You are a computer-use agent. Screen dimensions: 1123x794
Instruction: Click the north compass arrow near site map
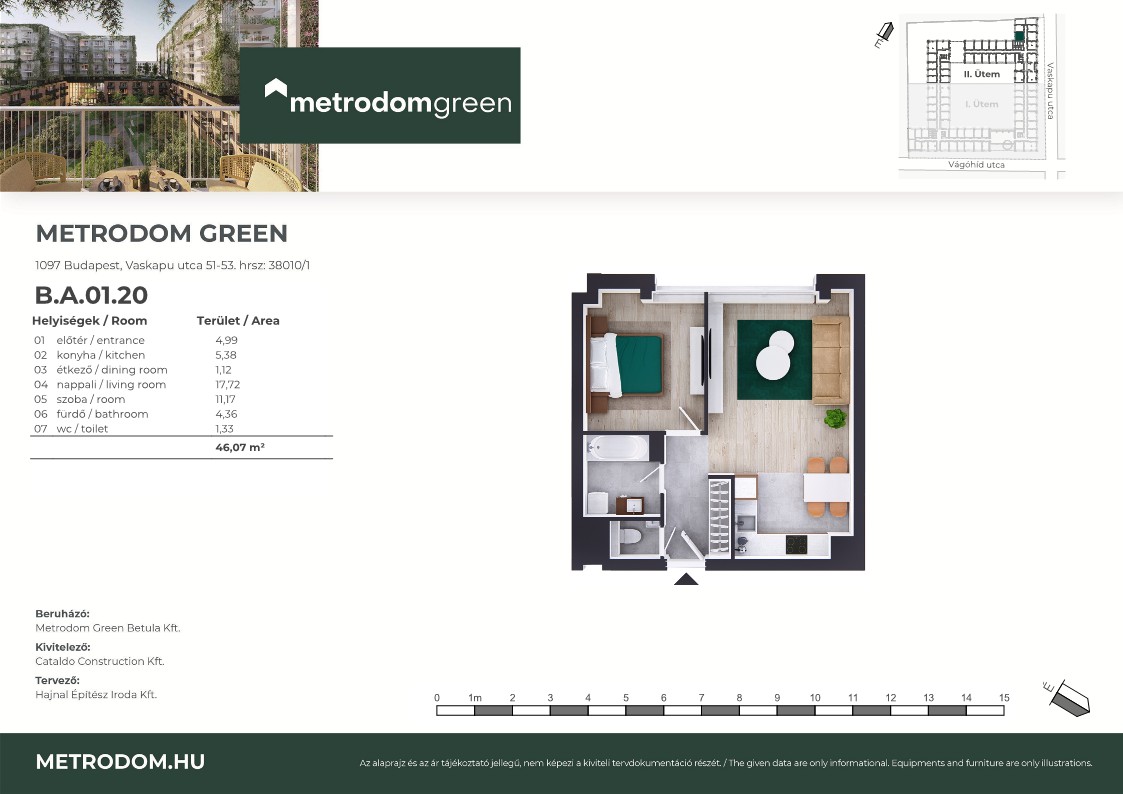[x=883, y=36]
